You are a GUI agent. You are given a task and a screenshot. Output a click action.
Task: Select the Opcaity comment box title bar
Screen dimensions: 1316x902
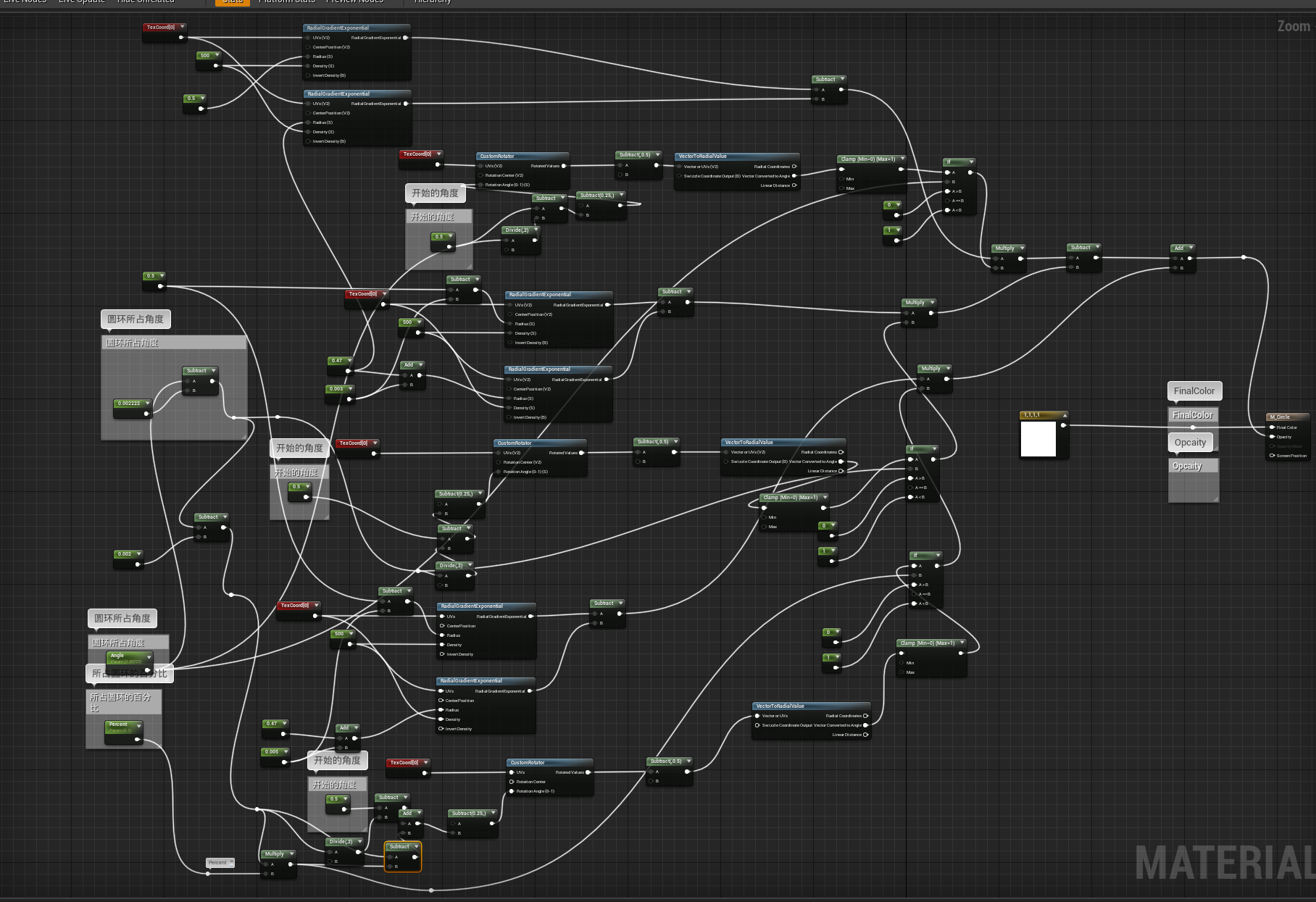click(1193, 466)
